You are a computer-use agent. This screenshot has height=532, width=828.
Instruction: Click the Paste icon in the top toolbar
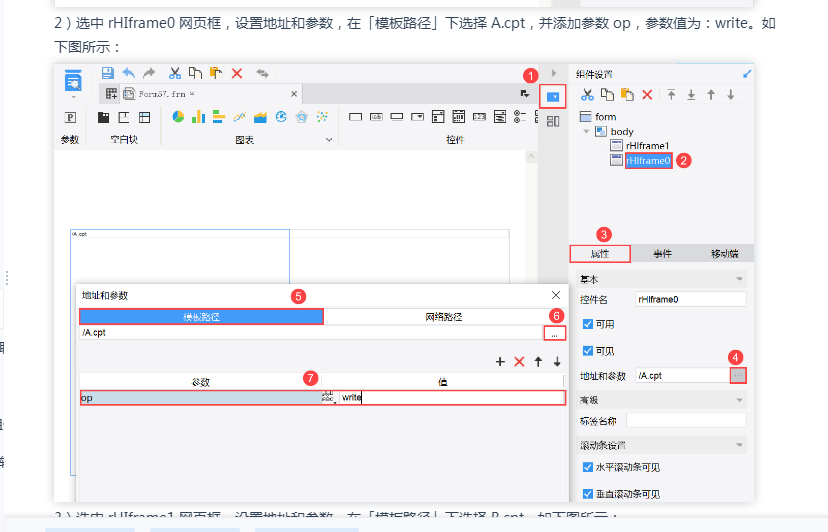(x=216, y=73)
